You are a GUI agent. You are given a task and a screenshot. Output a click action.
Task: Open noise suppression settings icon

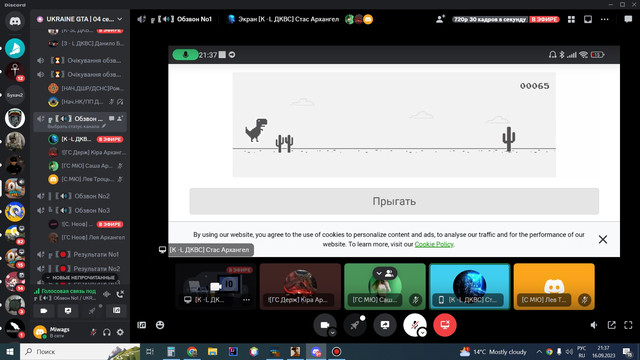pyautogui.click(x=107, y=294)
